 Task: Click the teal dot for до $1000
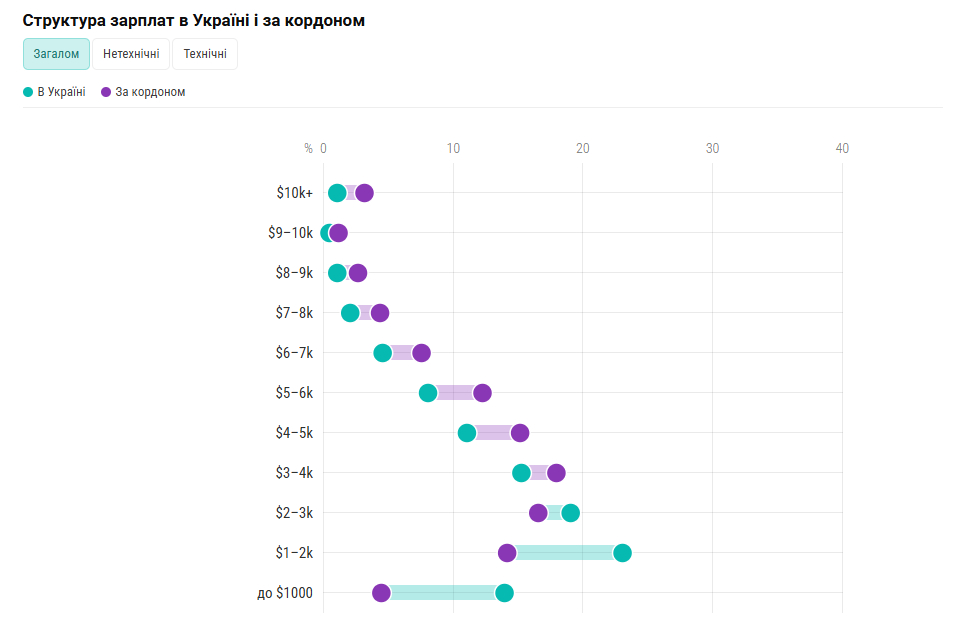[504, 593]
